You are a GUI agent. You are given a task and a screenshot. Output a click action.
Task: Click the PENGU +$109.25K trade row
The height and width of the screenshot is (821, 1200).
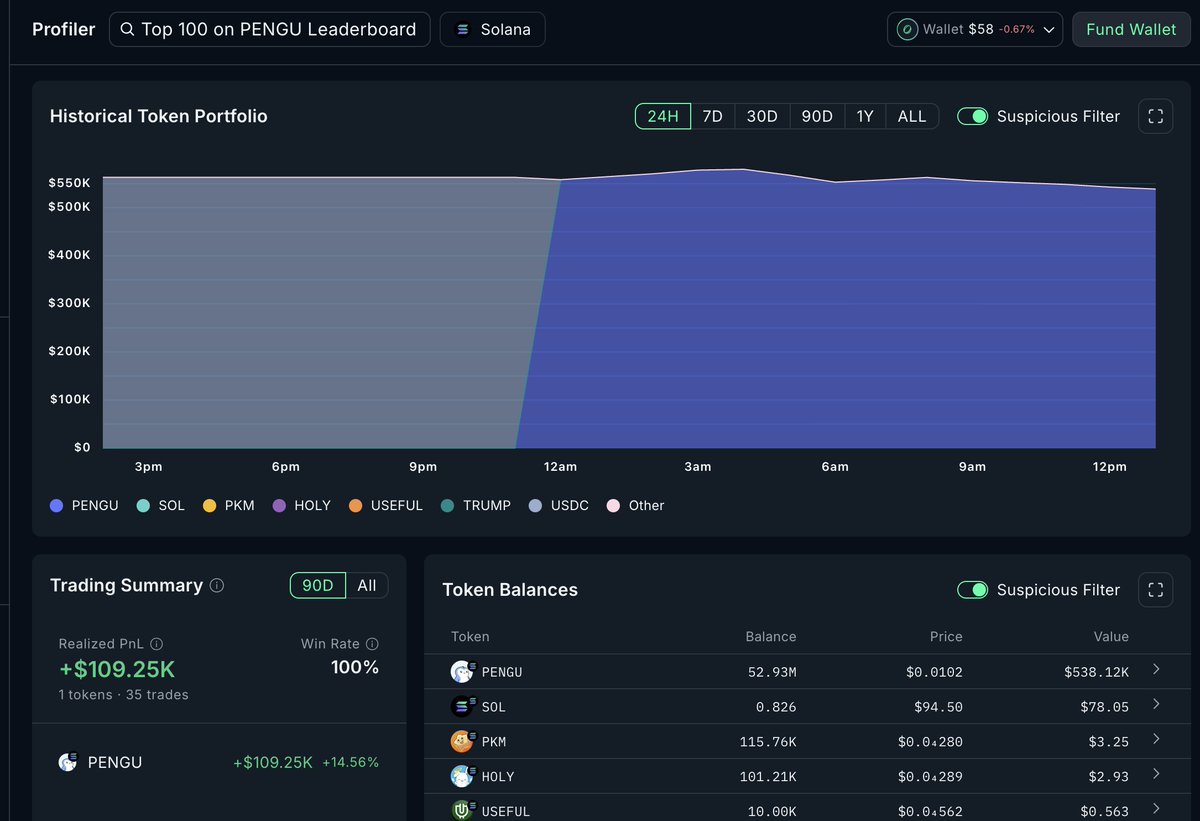pos(219,763)
